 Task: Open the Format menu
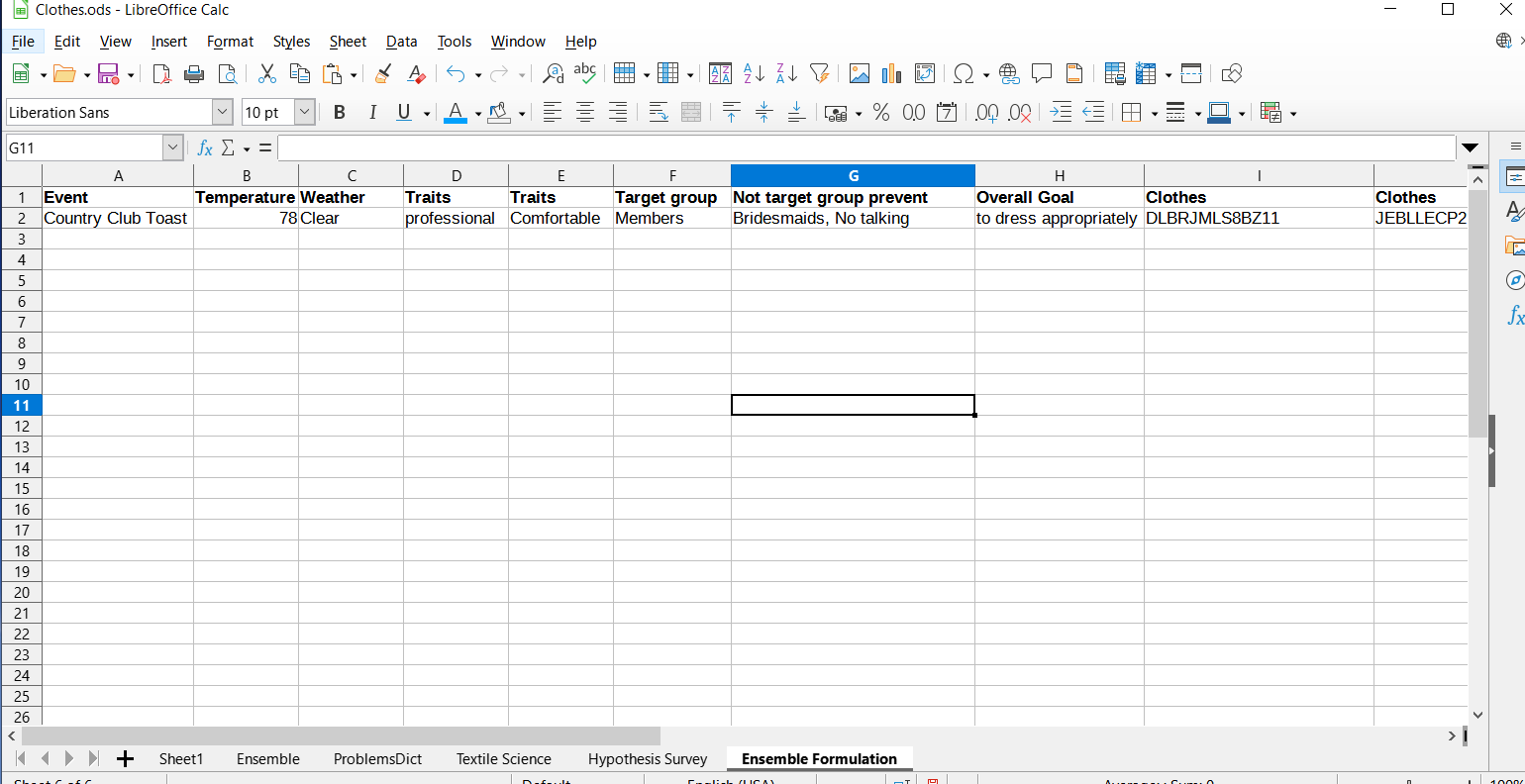230,42
